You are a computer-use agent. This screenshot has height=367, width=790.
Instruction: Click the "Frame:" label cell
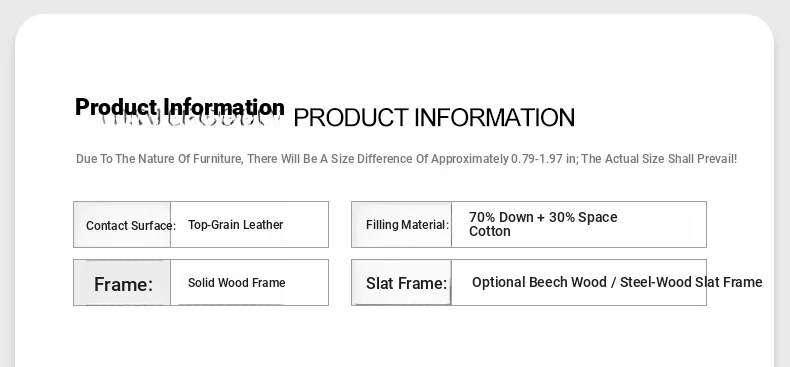pos(122,283)
